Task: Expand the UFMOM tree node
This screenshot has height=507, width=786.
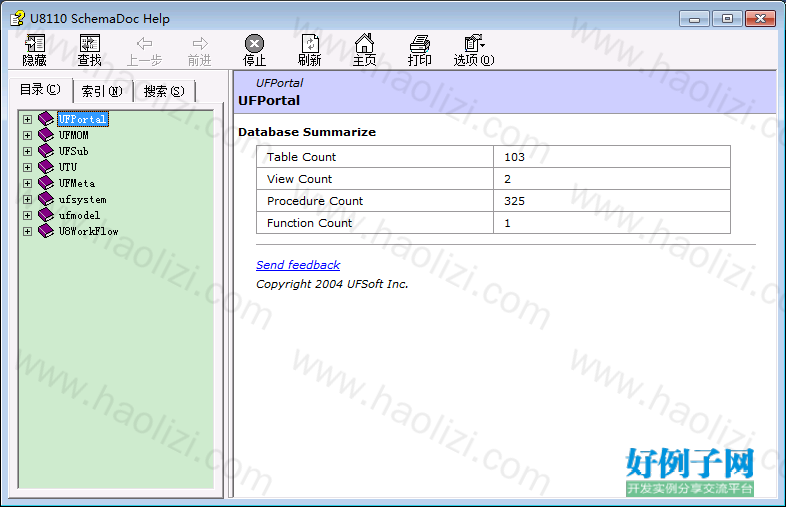Action: [28, 135]
